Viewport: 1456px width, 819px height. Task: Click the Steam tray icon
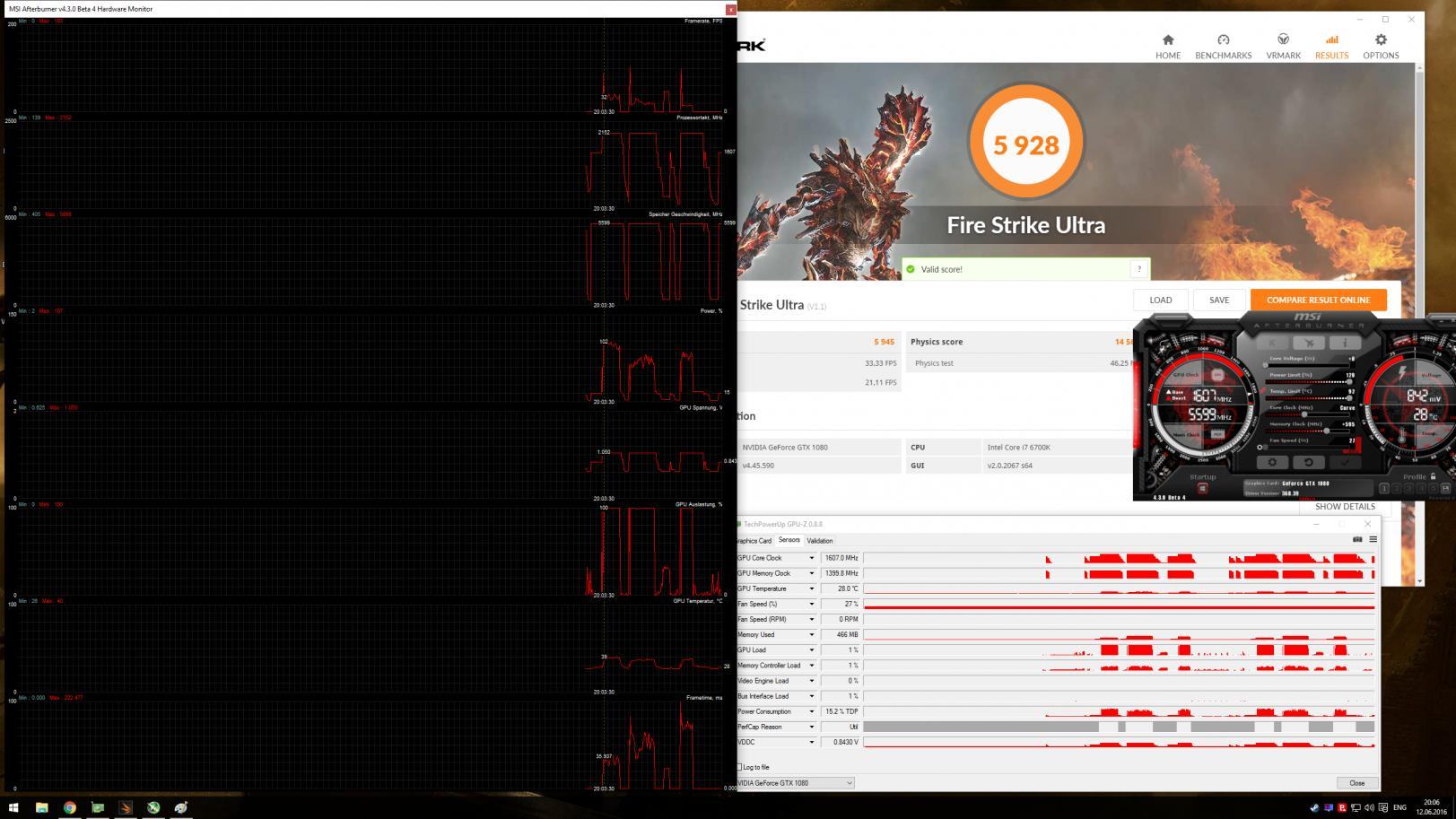point(1315,807)
